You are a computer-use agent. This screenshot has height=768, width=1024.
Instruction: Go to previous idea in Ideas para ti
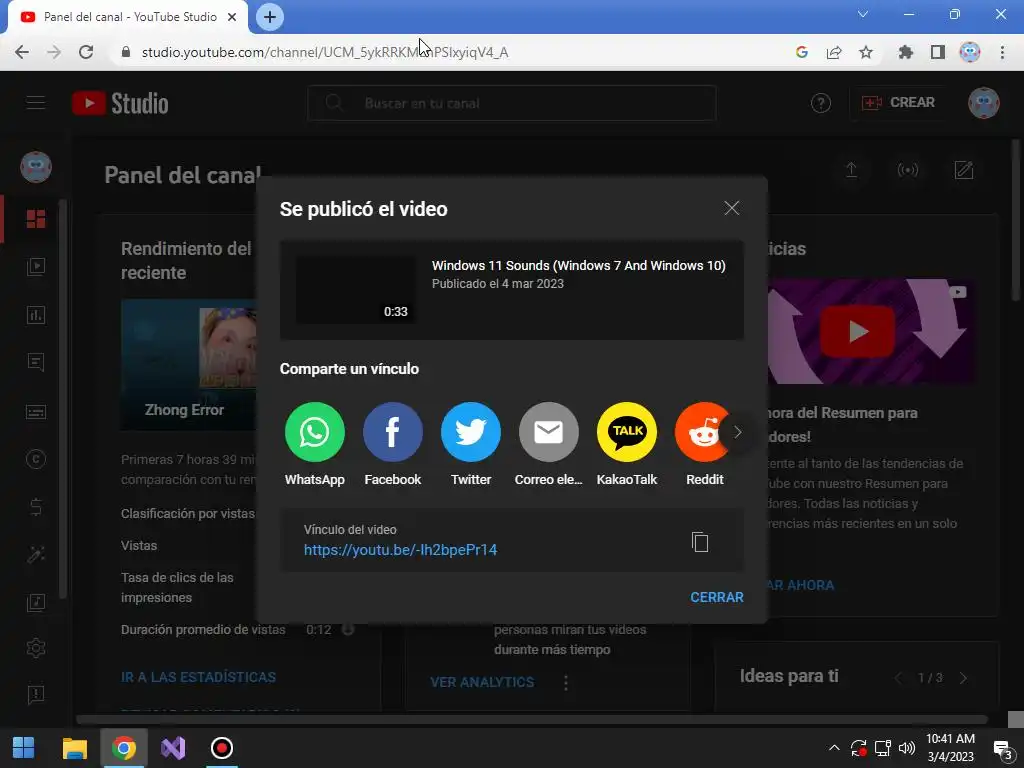pos(898,678)
